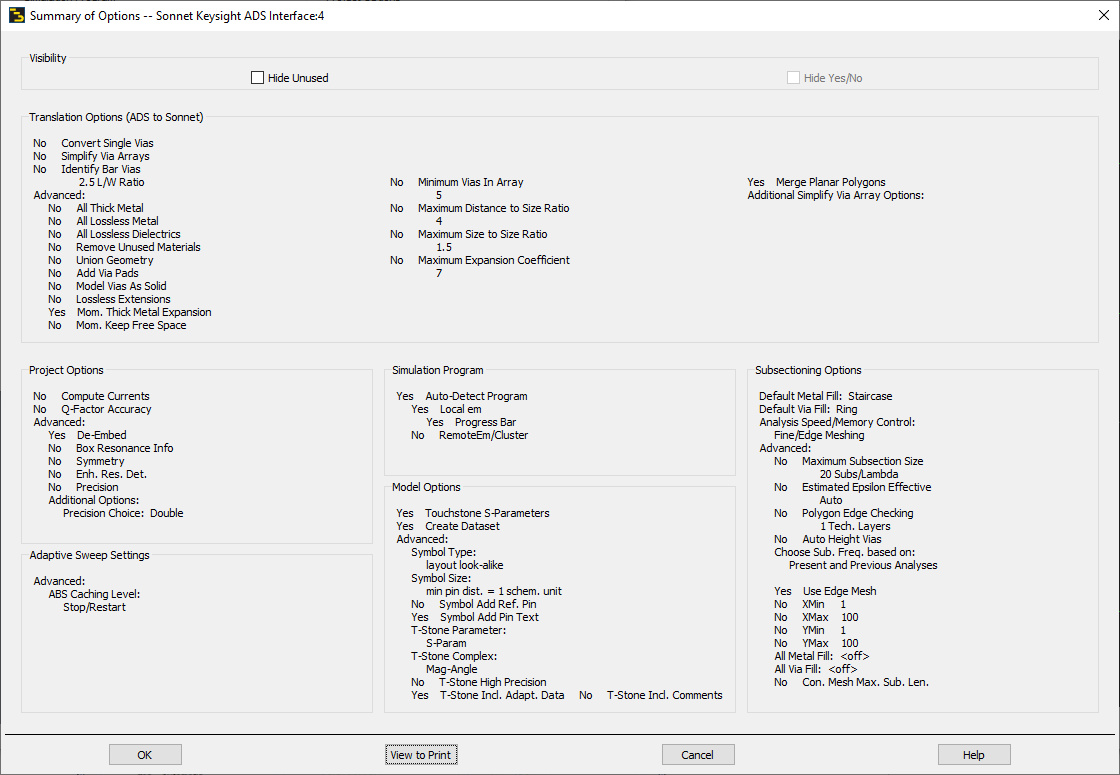Click 'Precision Choice: Double' text
The height and width of the screenshot is (775, 1120).
(x=123, y=513)
